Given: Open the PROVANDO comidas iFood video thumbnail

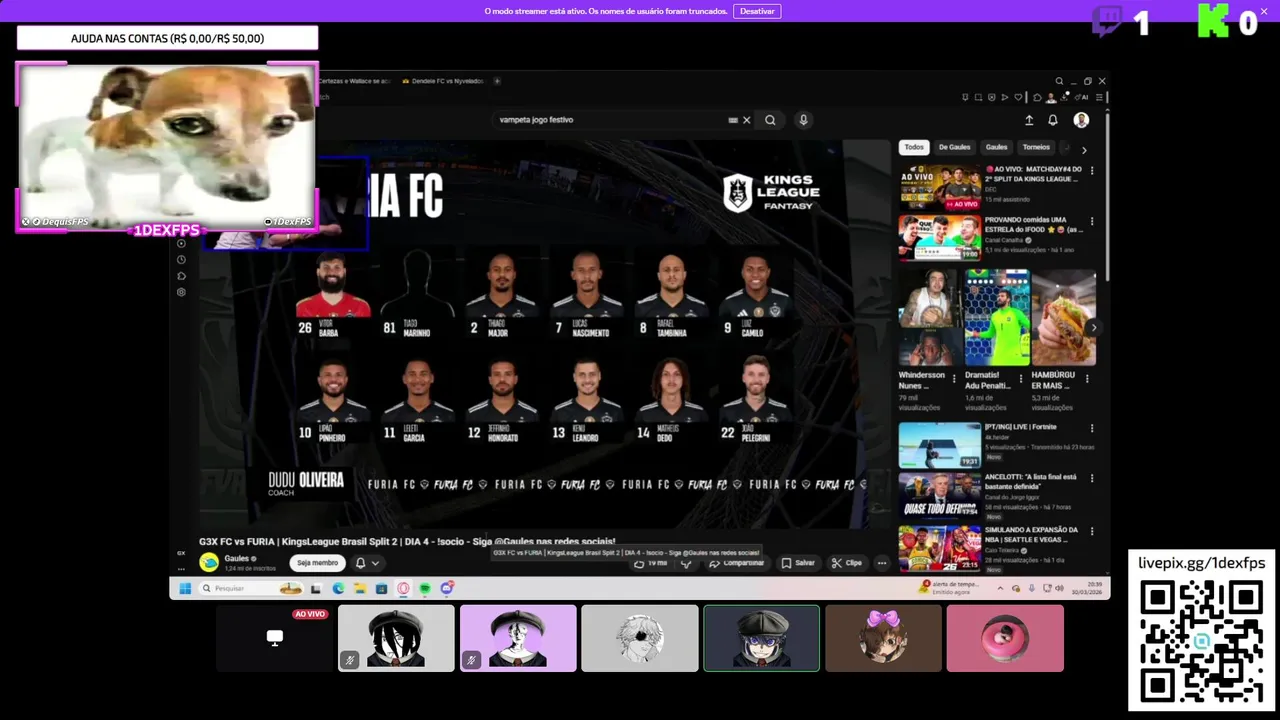Looking at the screenshot, I should tap(940, 237).
